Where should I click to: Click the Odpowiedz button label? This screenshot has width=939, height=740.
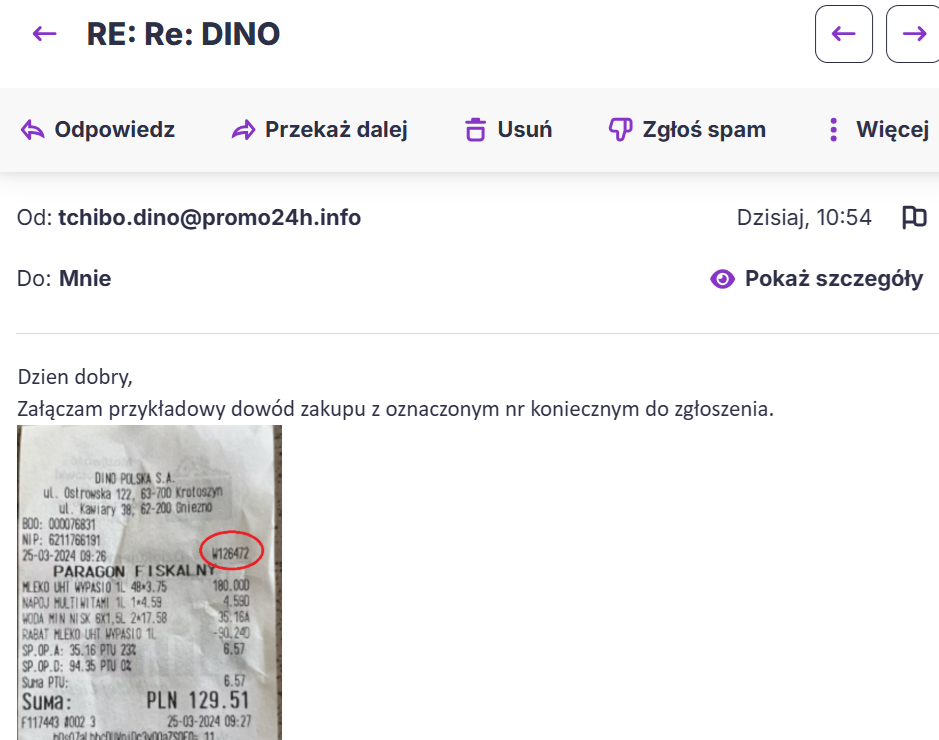coord(114,130)
